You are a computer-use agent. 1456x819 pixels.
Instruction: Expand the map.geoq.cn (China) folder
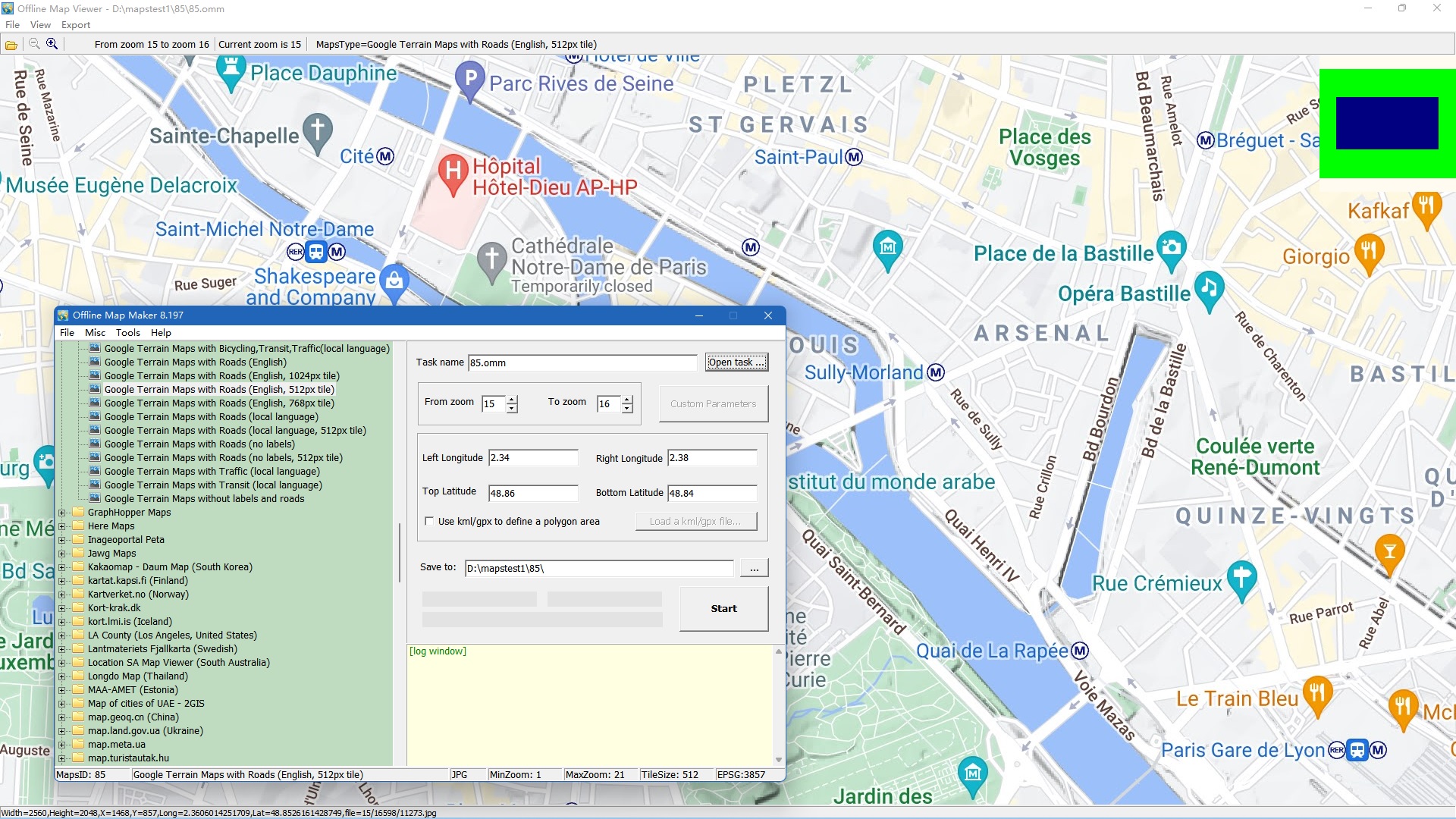tap(62, 717)
